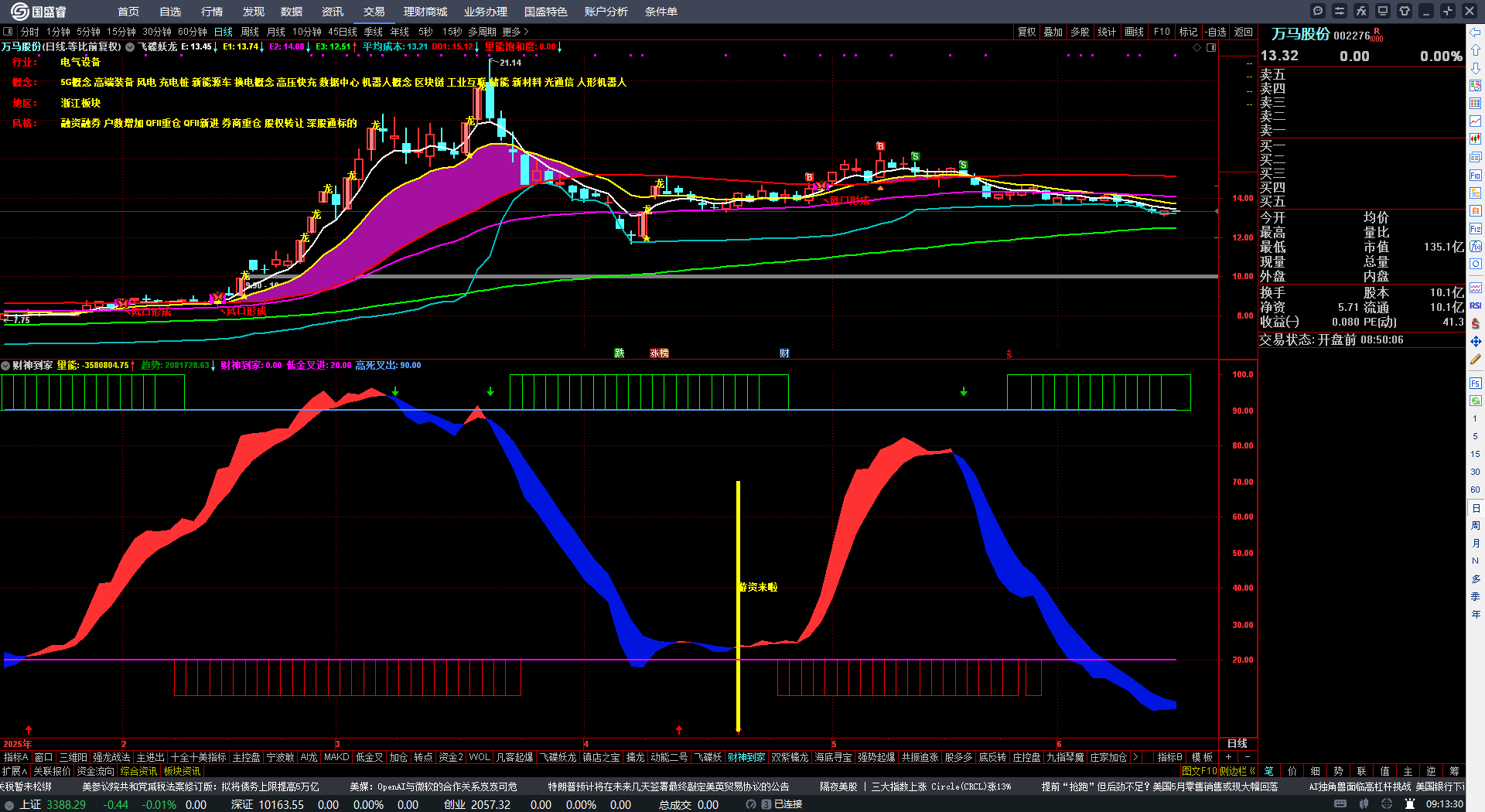The width and height of the screenshot is (1485, 812).
Task: Collapse the 侧边栏 sidebar chevron
Action: 1252,771
